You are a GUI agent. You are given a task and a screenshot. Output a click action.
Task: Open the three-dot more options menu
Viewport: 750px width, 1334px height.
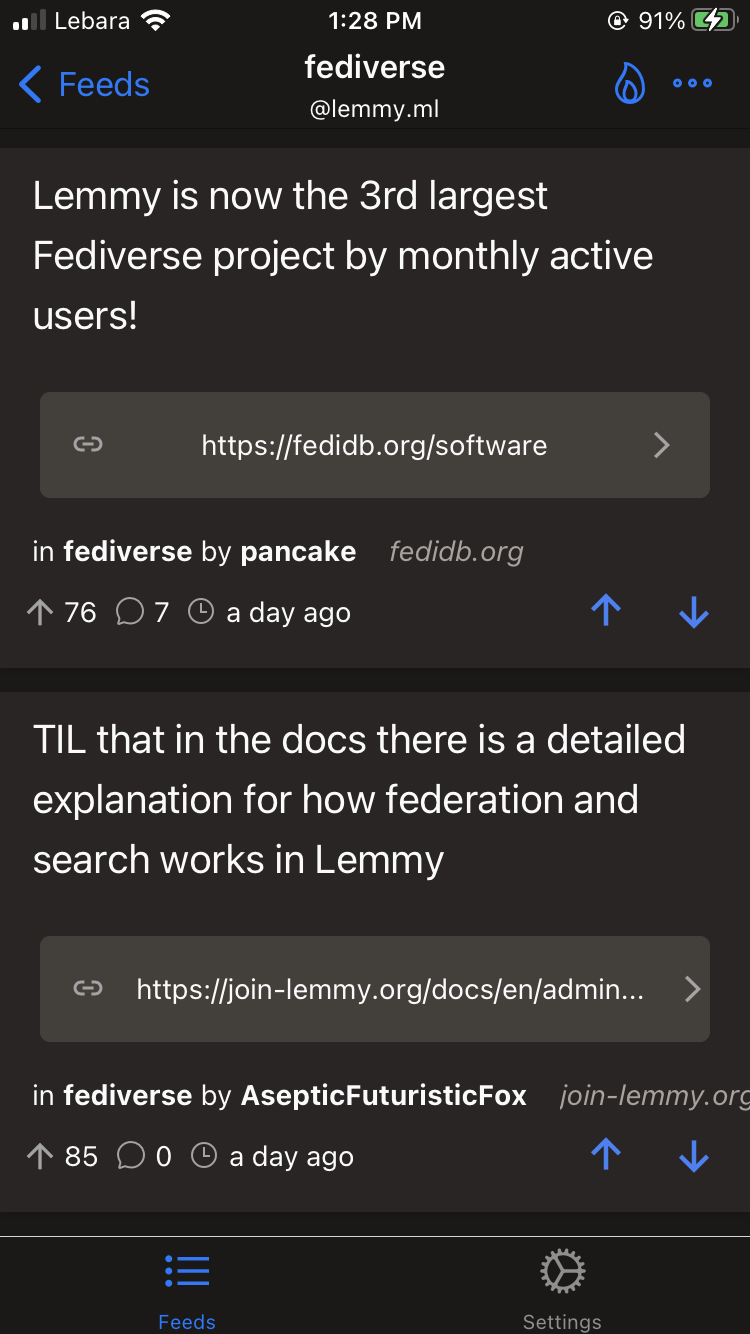(x=692, y=84)
